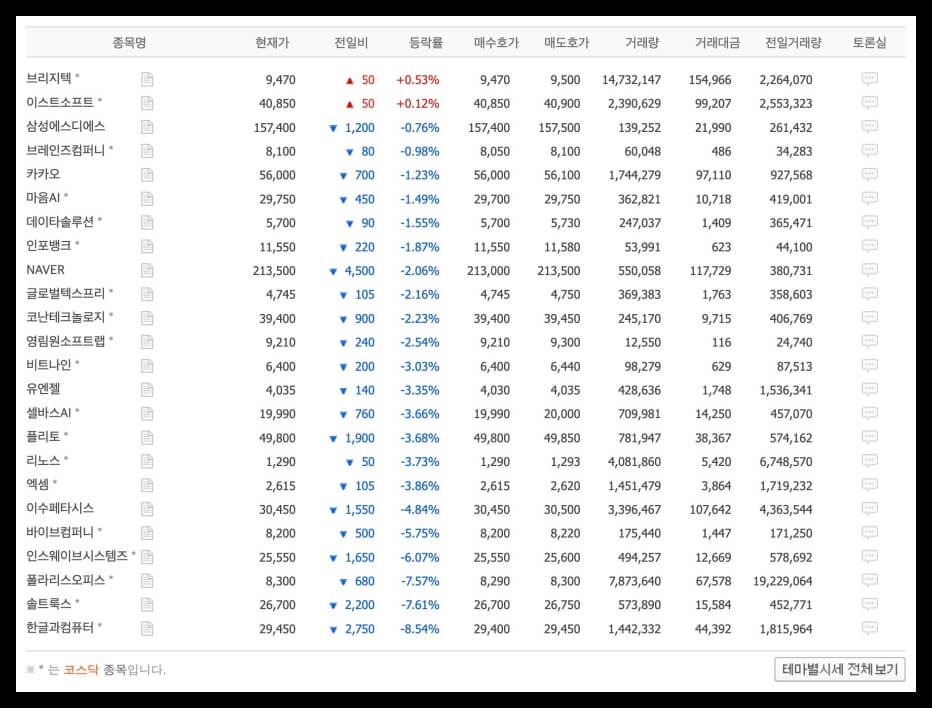
Task: Open the document icon for 이스트소프트
Action: (x=147, y=103)
